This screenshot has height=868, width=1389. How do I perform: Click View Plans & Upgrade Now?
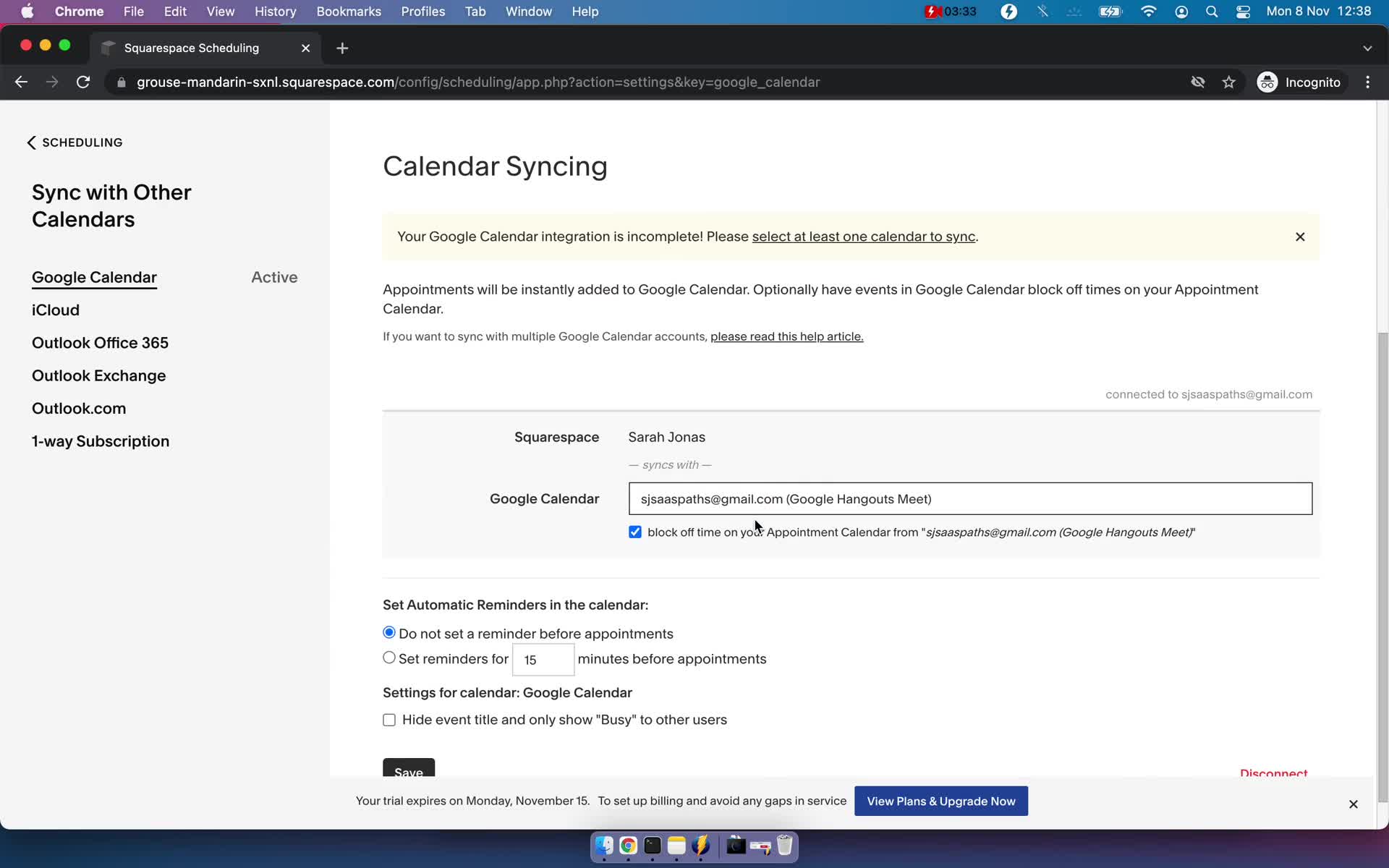941,801
